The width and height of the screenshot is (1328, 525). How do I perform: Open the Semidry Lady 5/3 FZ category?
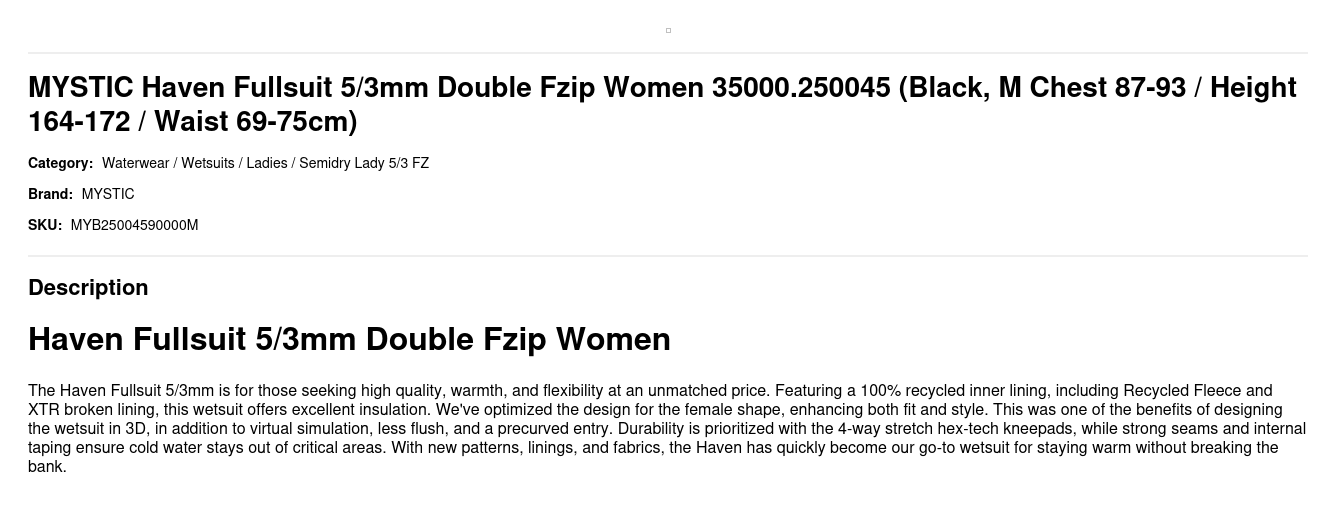tap(364, 163)
